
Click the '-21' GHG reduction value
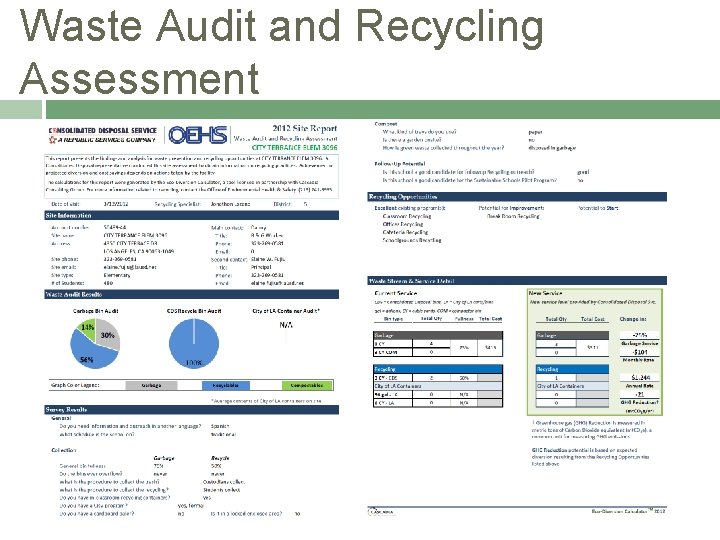tap(640, 394)
